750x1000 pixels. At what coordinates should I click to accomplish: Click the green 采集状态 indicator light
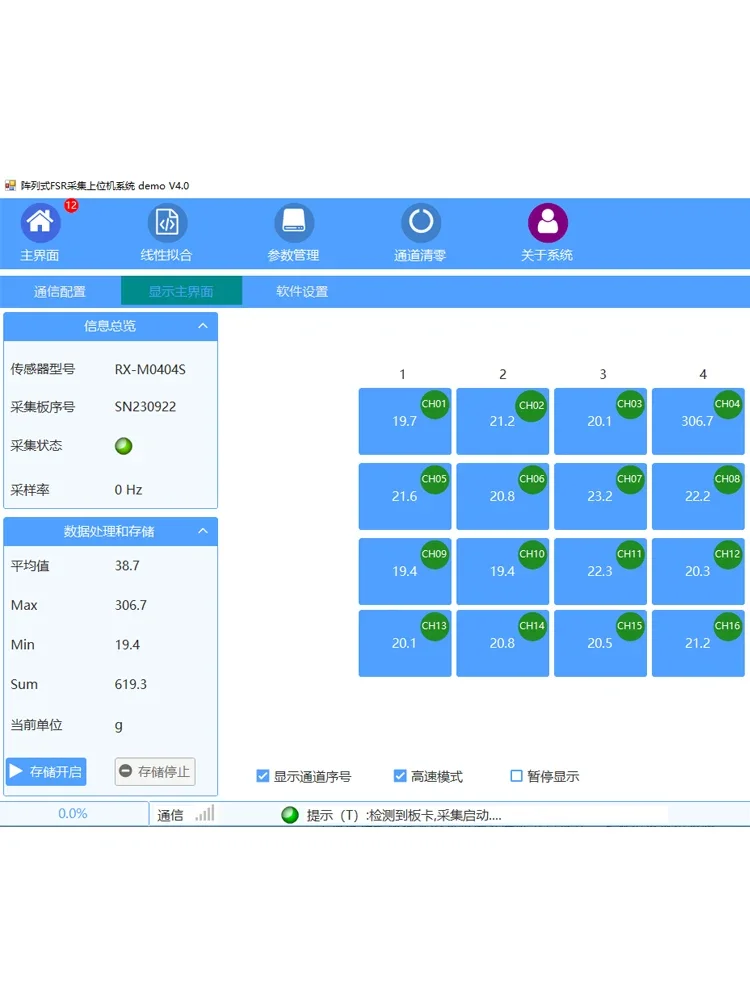coord(124,446)
